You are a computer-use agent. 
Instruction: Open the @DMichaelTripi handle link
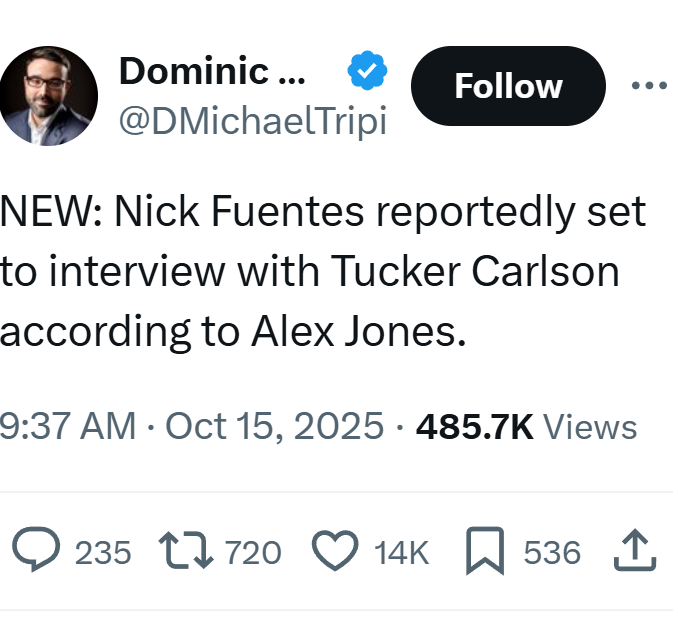click(252, 121)
